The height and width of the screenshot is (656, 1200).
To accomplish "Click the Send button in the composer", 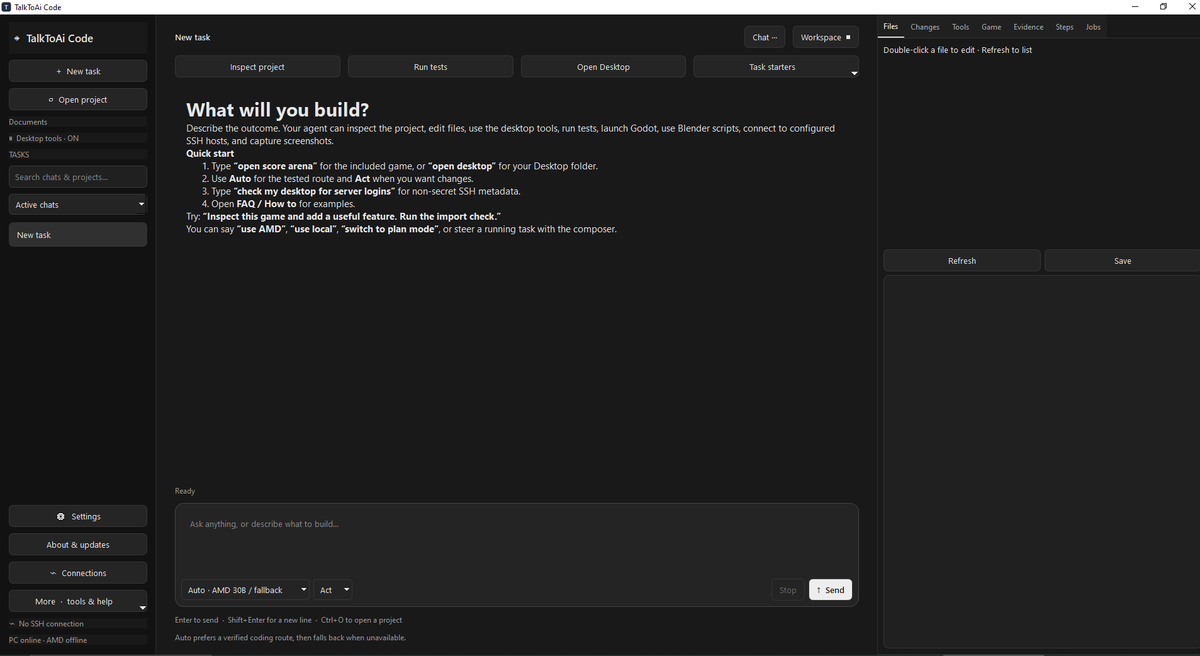I will [830, 590].
